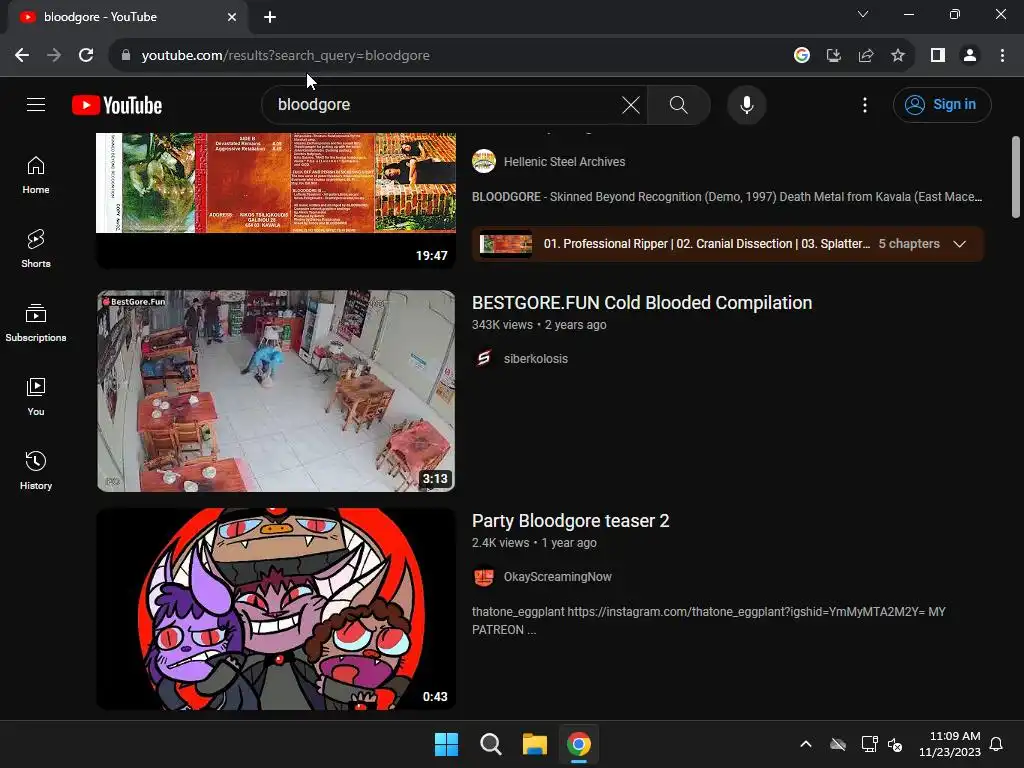Click the Professional Ripper chapter list text
This screenshot has height=768, width=1024.
pyautogui.click(x=707, y=244)
